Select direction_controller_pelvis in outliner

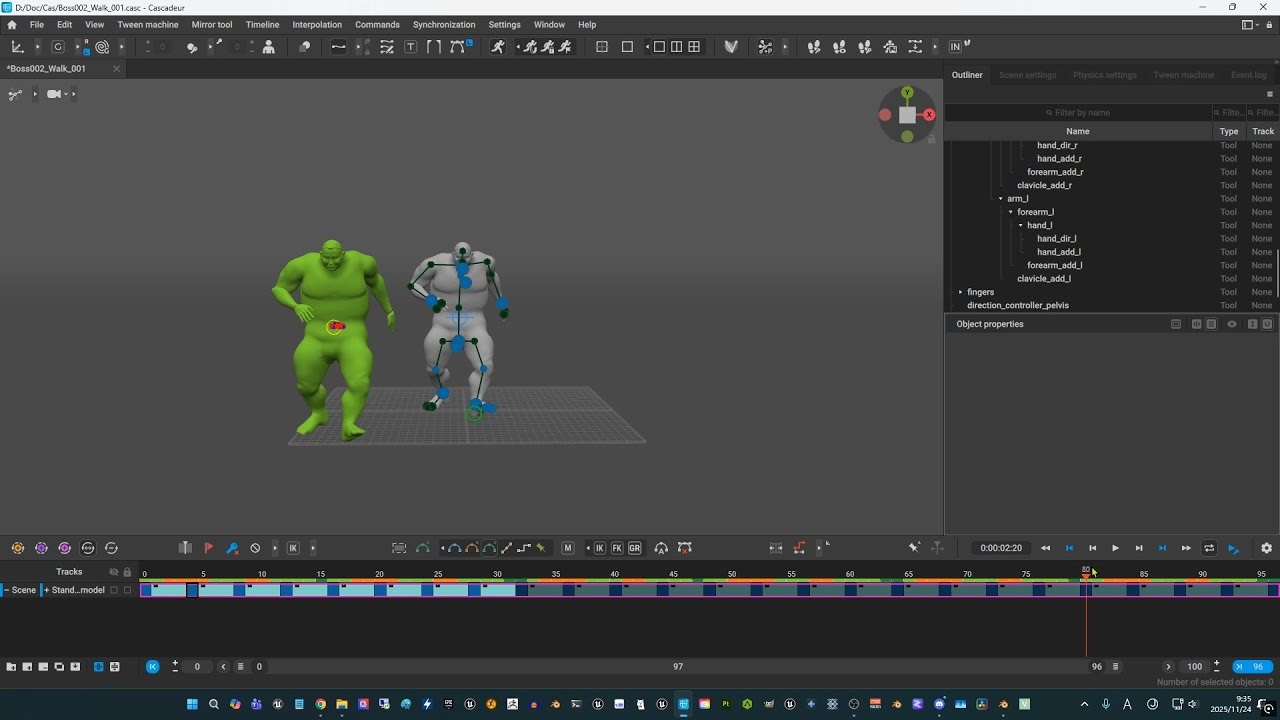(x=1018, y=305)
